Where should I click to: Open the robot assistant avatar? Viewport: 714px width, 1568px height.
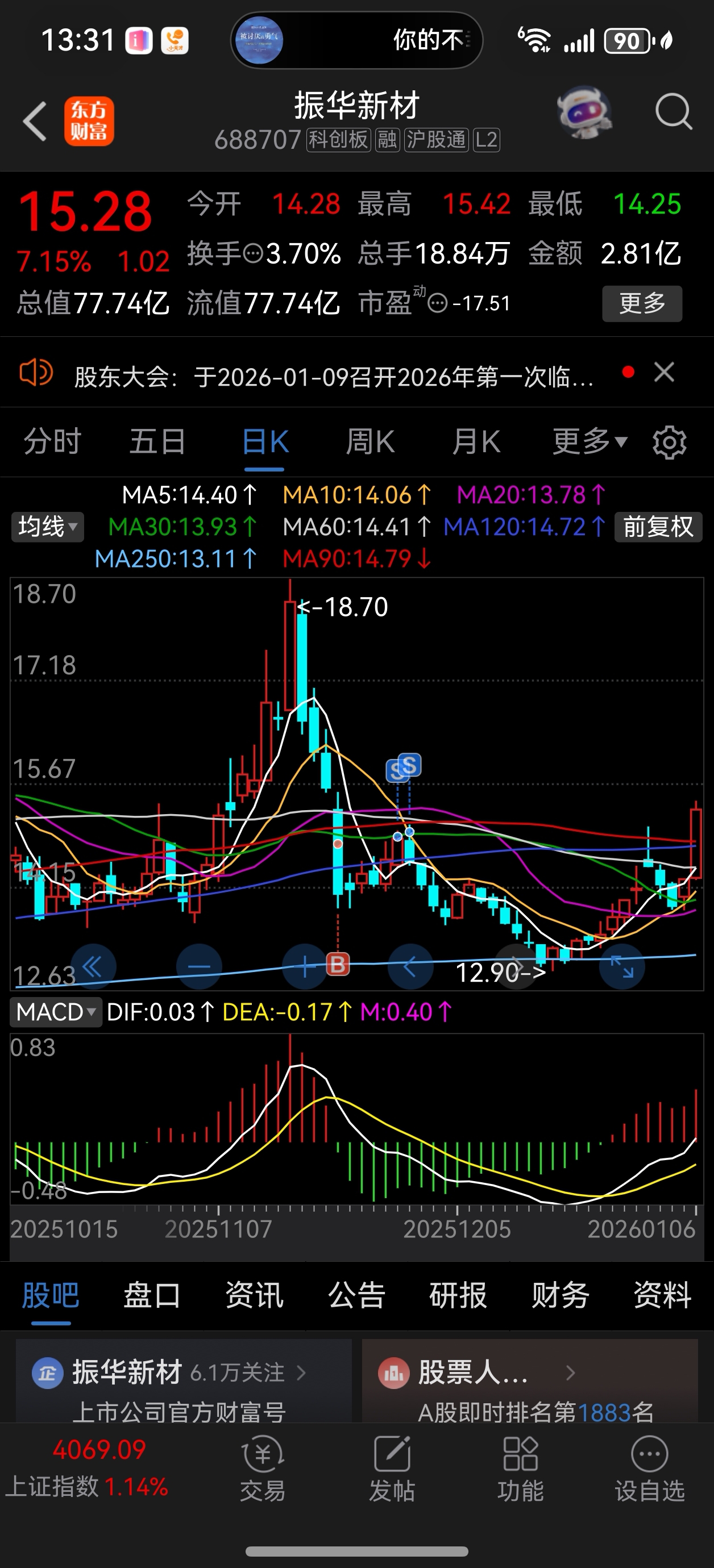tap(585, 112)
